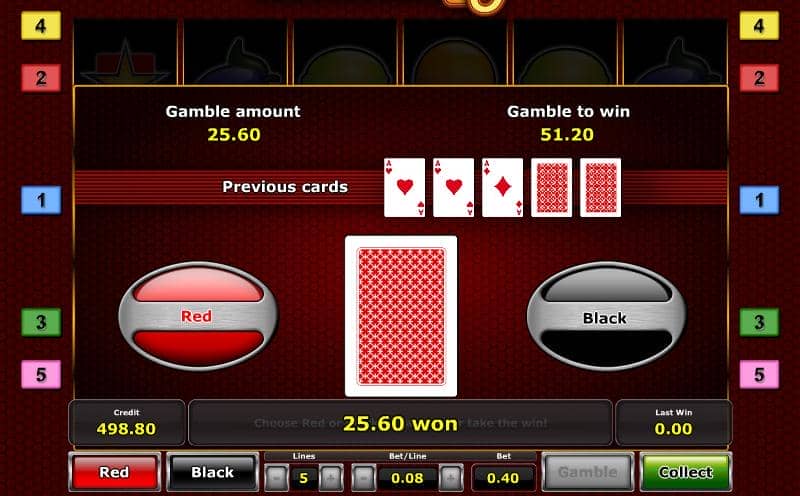Decrease Lines with the minus stepper
This screenshot has height=496, width=800.
point(277,478)
